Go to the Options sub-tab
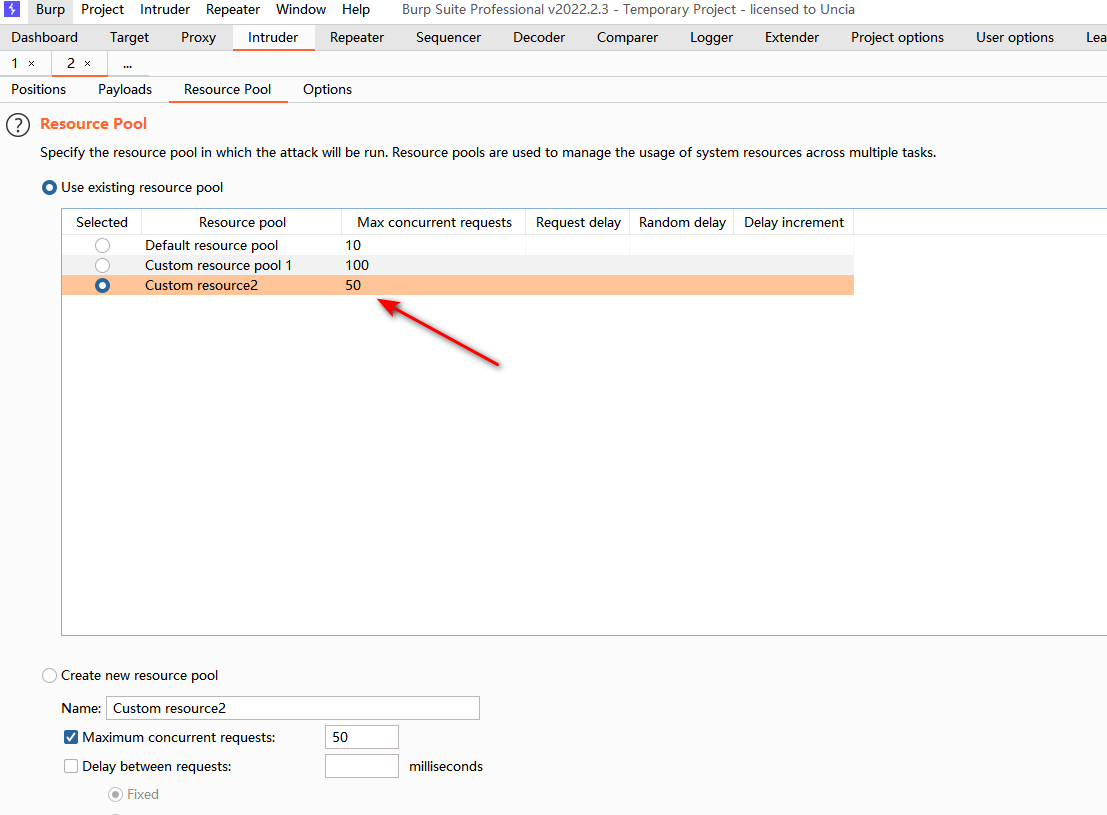This screenshot has height=815, width=1107. pyautogui.click(x=328, y=90)
